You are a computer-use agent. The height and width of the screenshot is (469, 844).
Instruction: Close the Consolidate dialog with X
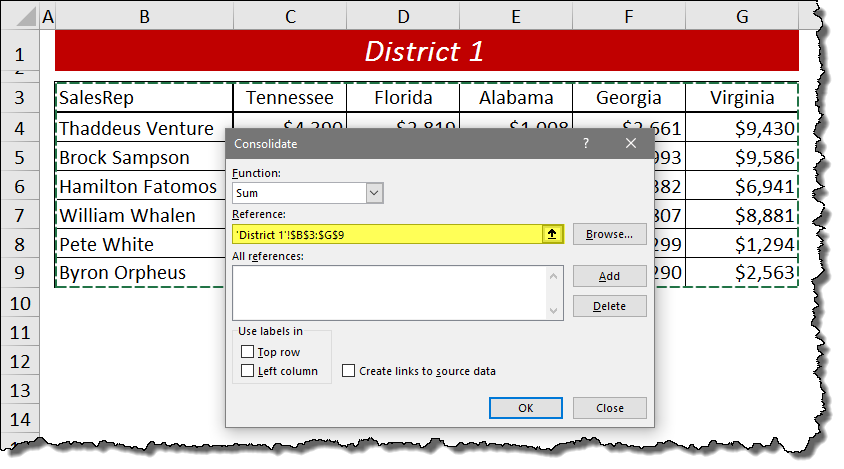click(x=631, y=144)
